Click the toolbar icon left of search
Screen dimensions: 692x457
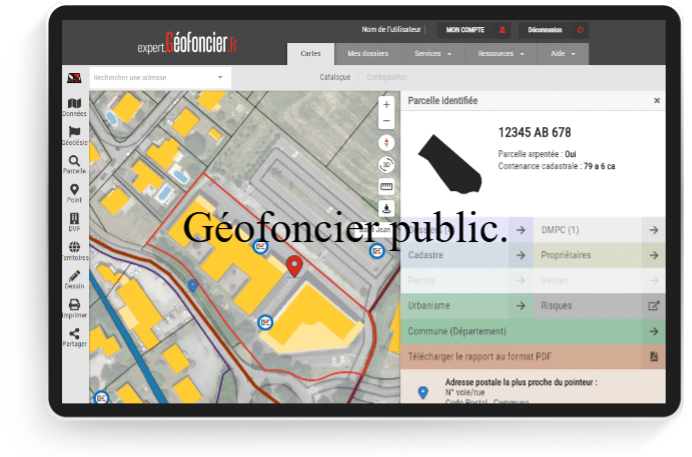(x=74, y=78)
